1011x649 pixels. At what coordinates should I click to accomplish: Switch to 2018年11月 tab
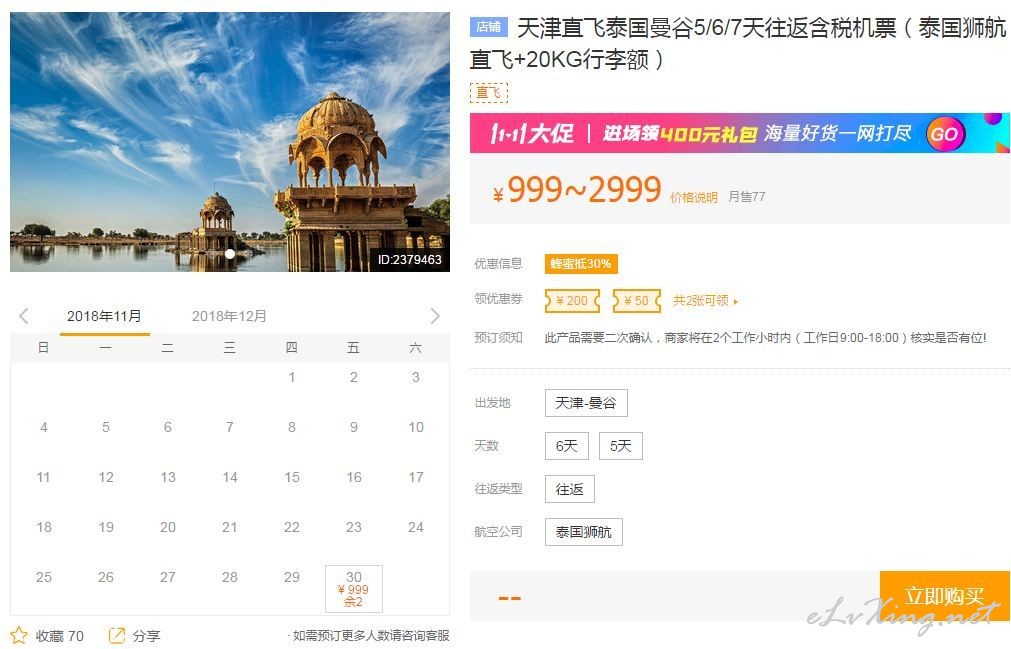104,316
